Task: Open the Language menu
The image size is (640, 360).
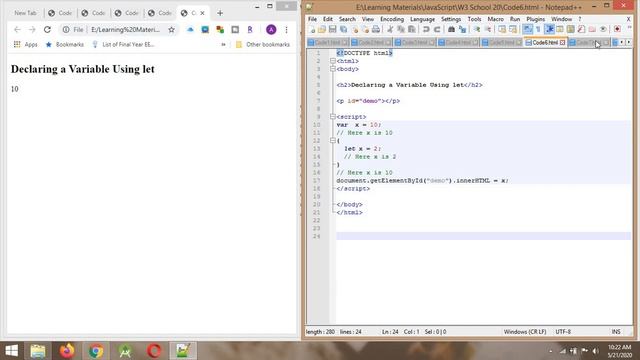Action: pyautogui.click(x=422, y=19)
